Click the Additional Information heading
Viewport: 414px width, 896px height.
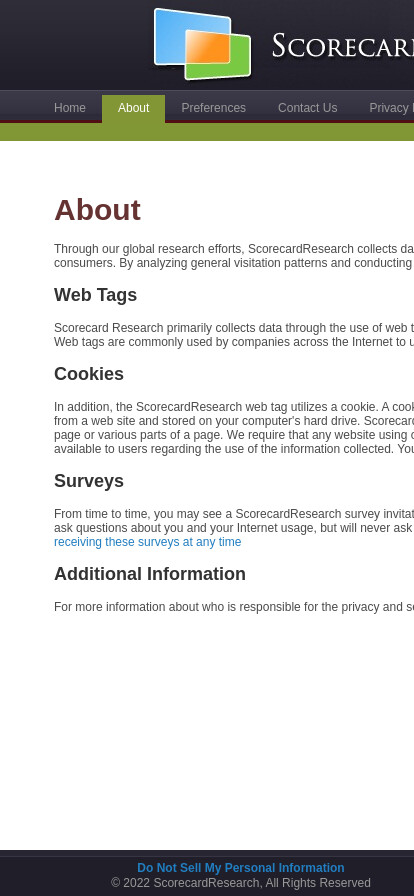tap(150, 574)
